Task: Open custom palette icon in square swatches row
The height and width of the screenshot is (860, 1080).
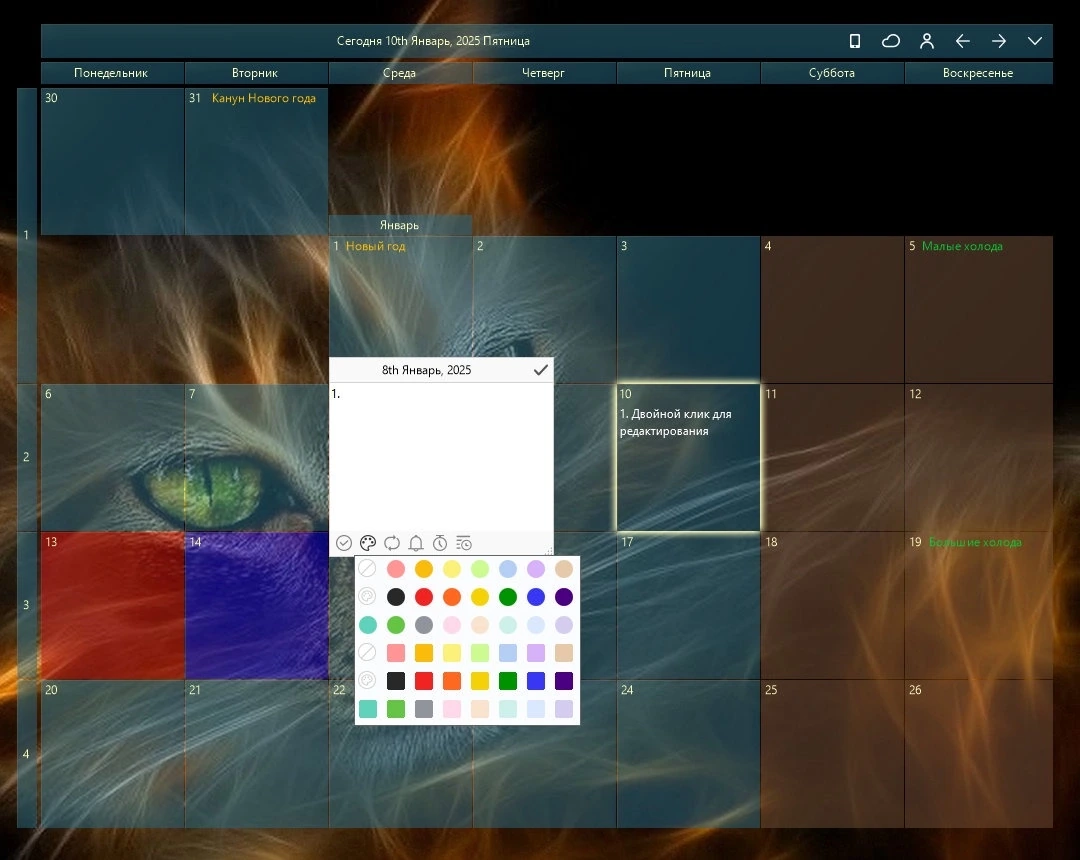Action: [367, 681]
